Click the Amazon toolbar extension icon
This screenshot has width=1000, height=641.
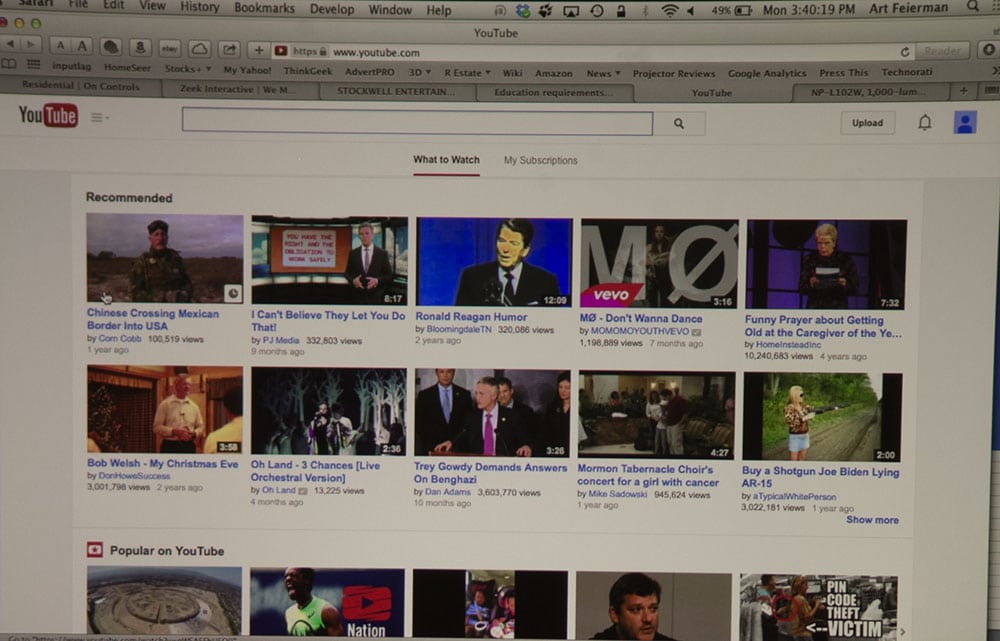(140, 47)
